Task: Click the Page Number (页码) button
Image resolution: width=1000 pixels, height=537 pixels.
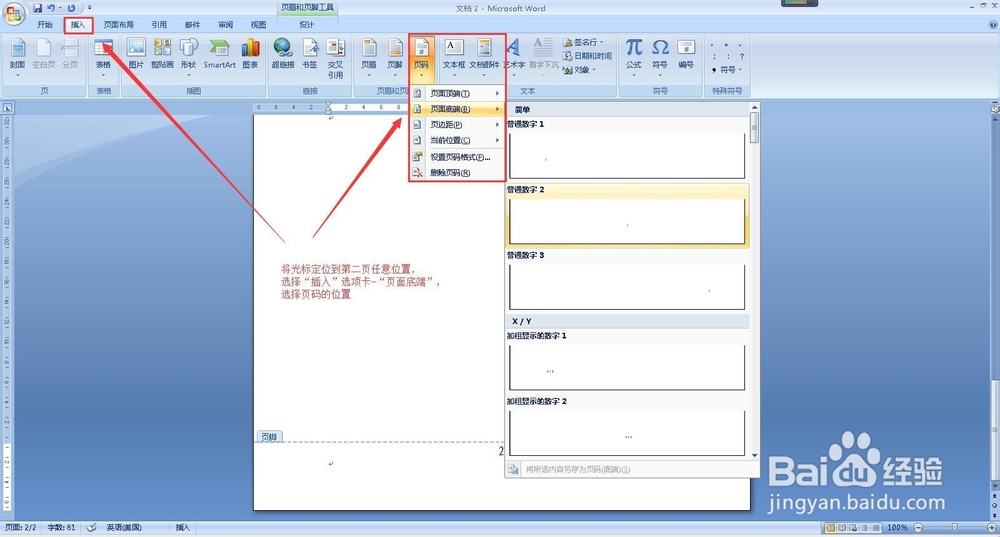Action: pos(421,57)
